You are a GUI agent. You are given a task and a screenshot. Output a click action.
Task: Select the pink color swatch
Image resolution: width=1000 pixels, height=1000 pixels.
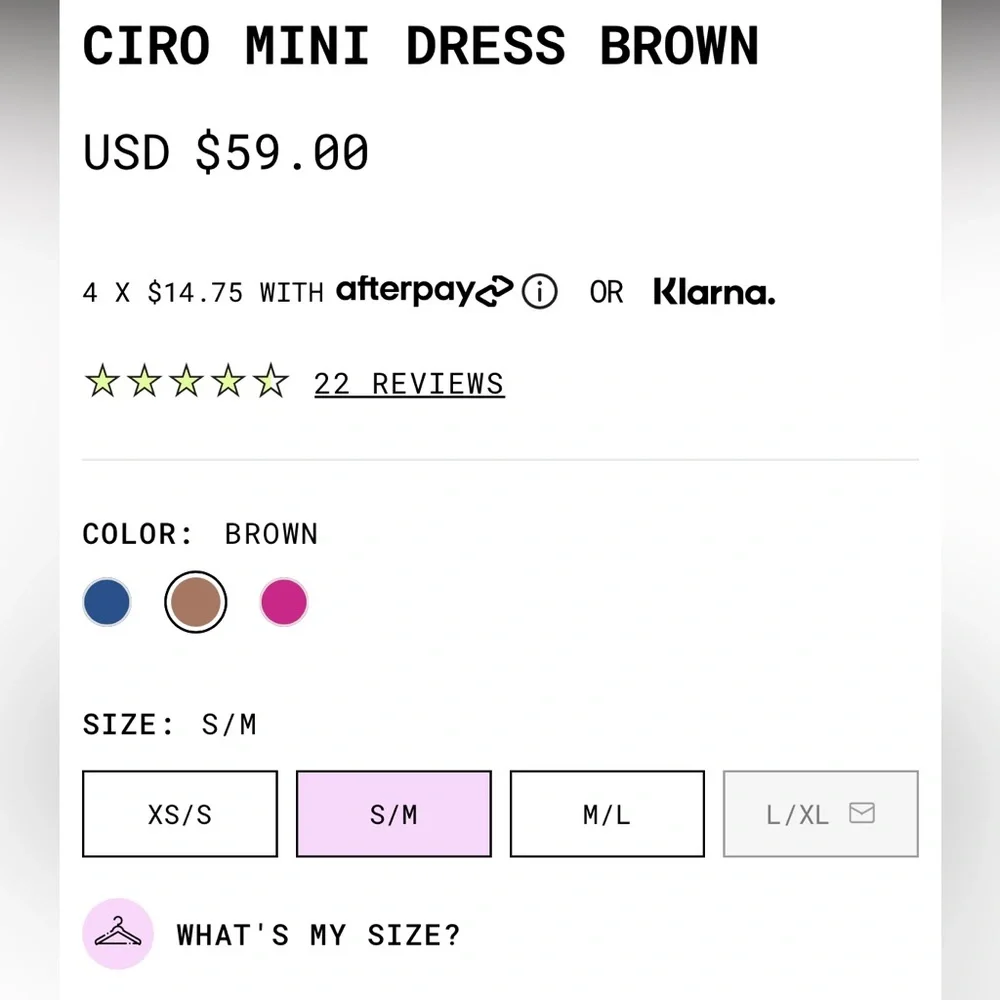[283, 601]
